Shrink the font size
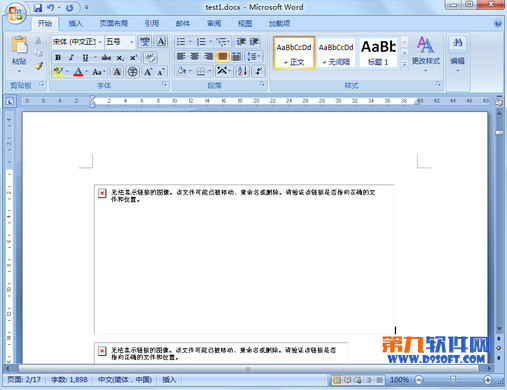 tap(161, 72)
